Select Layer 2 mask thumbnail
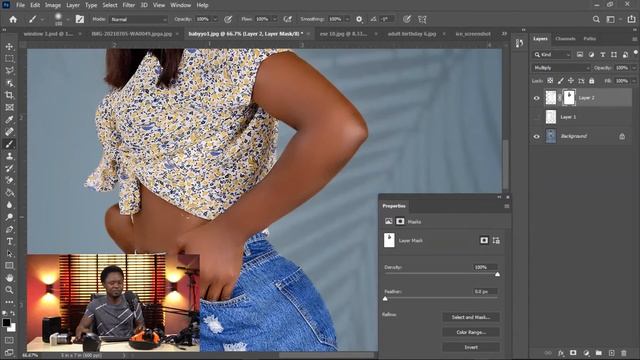The image size is (640, 360). pyautogui.click(x=569, y=98)
